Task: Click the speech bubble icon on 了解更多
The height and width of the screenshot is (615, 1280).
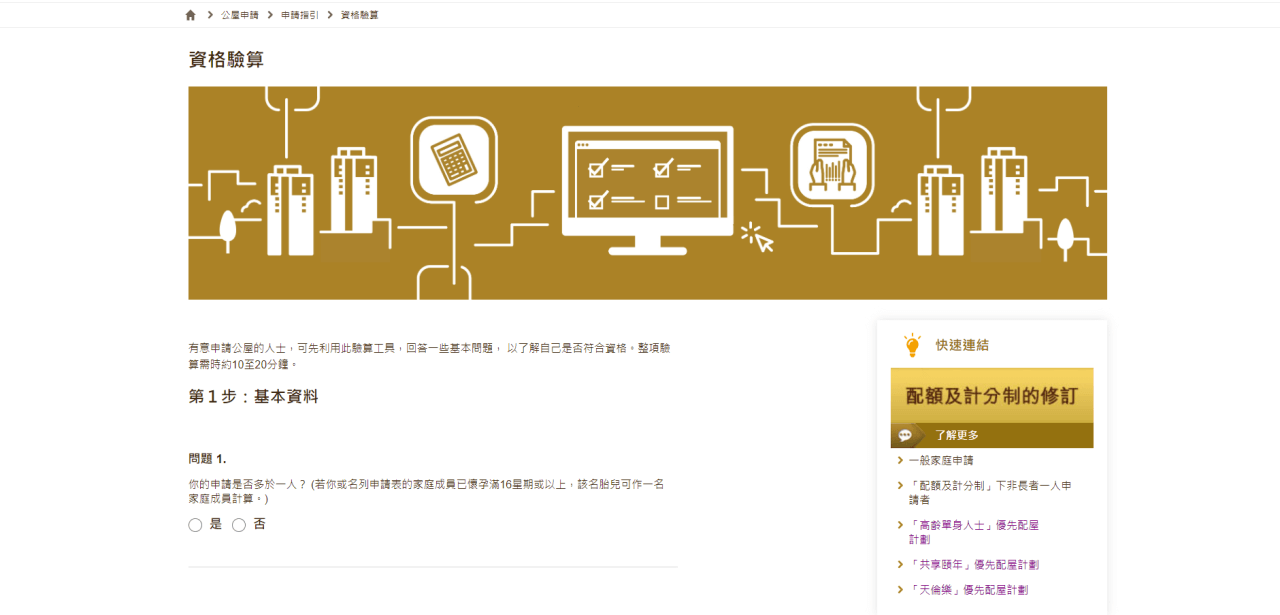Action: (905, 436)
